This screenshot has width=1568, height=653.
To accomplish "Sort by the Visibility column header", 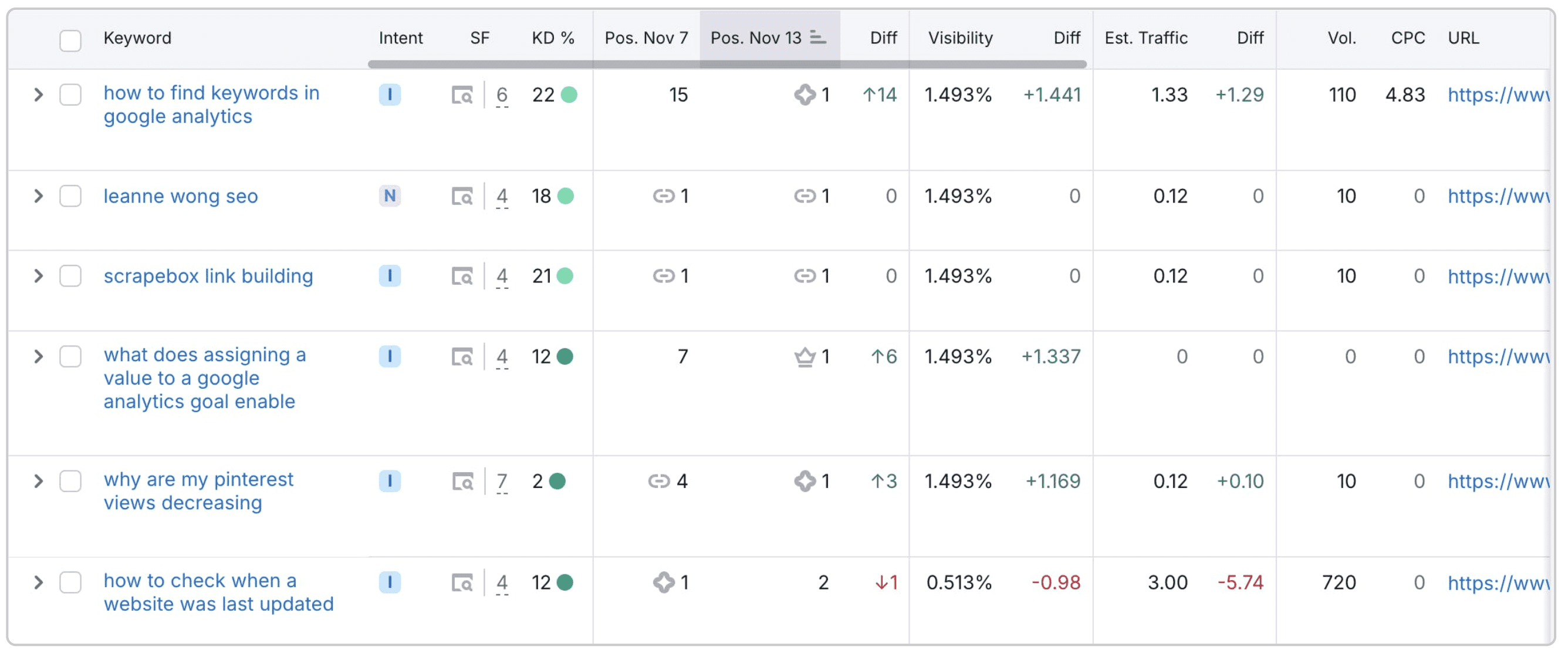I will [960, 38].
